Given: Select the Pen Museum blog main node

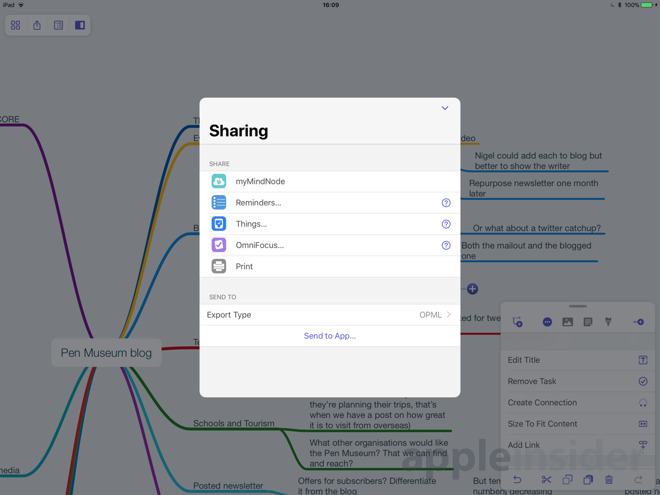Looking at the screenshot, I should 106,353.
